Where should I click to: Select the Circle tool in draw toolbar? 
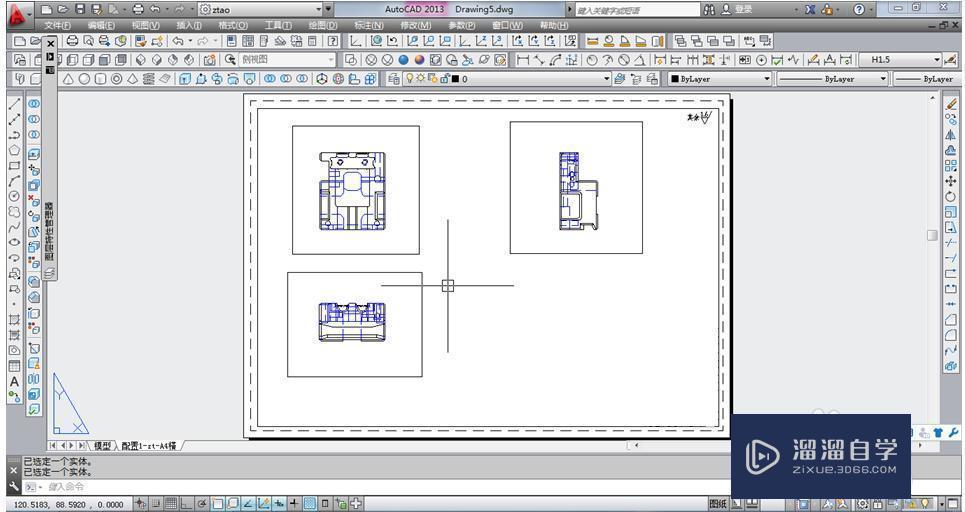(x=14, y=196)
